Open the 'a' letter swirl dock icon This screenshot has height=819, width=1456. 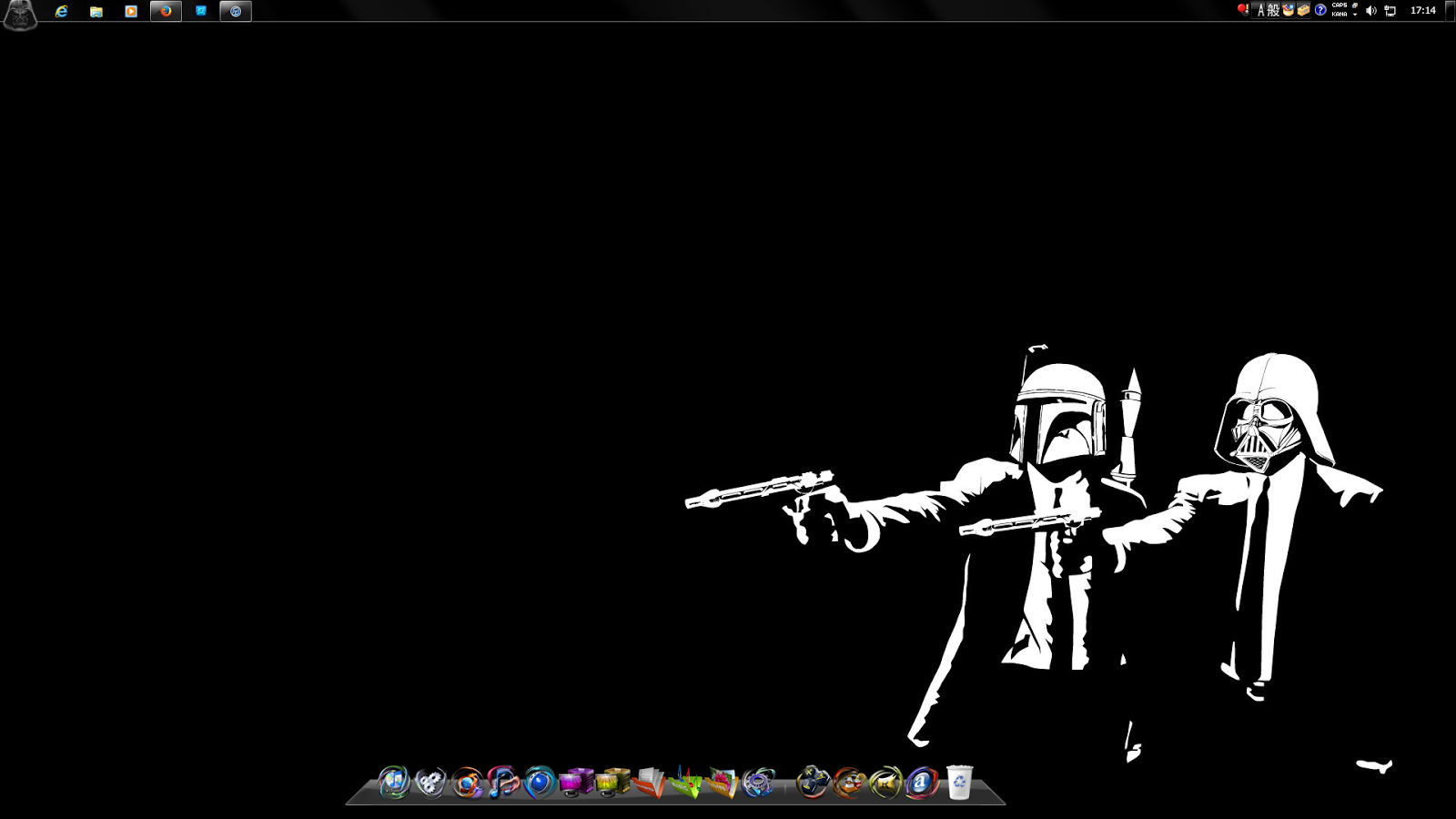point(922,782)
